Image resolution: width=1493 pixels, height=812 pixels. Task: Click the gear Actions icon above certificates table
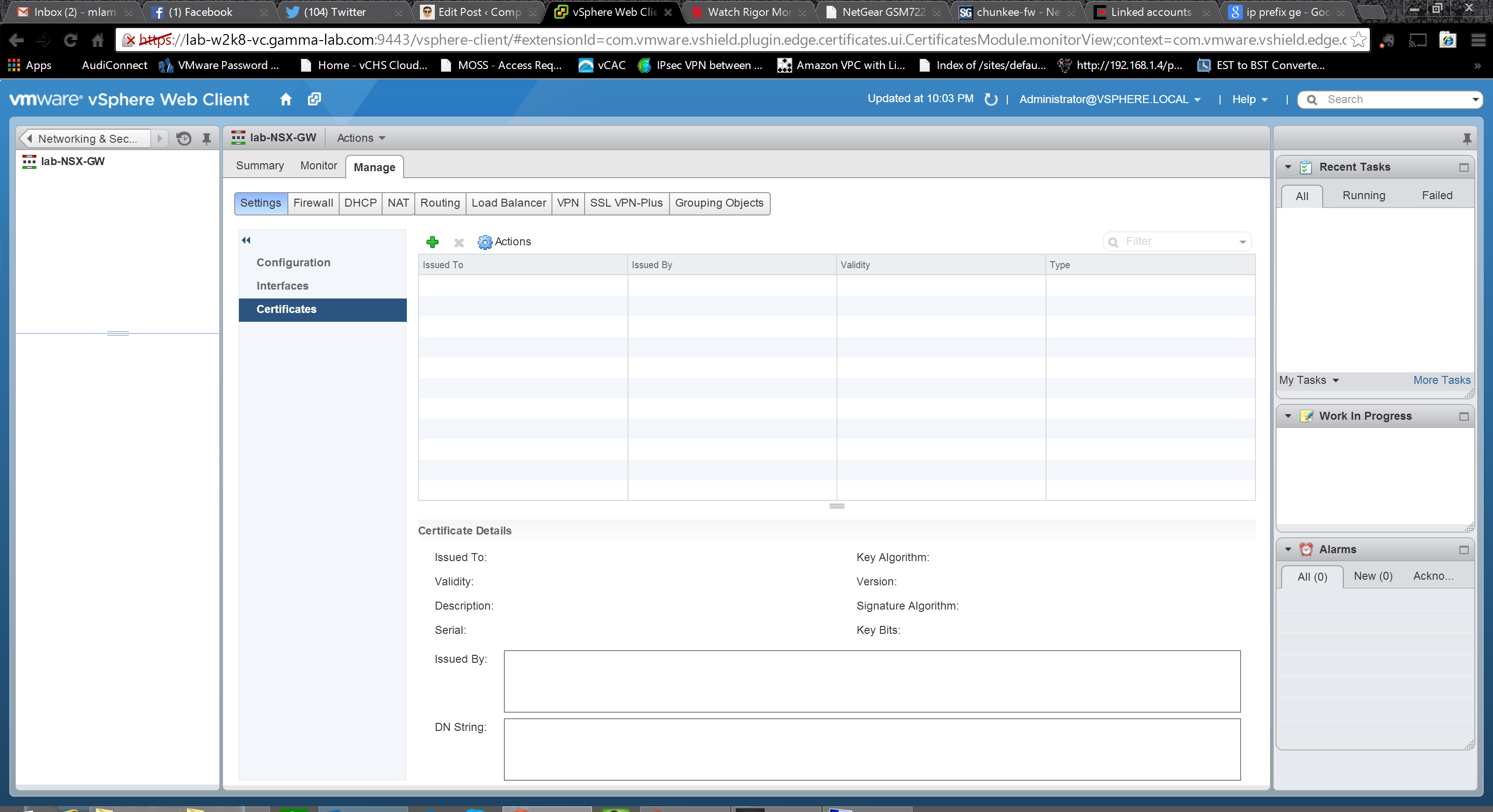point(485,242)
